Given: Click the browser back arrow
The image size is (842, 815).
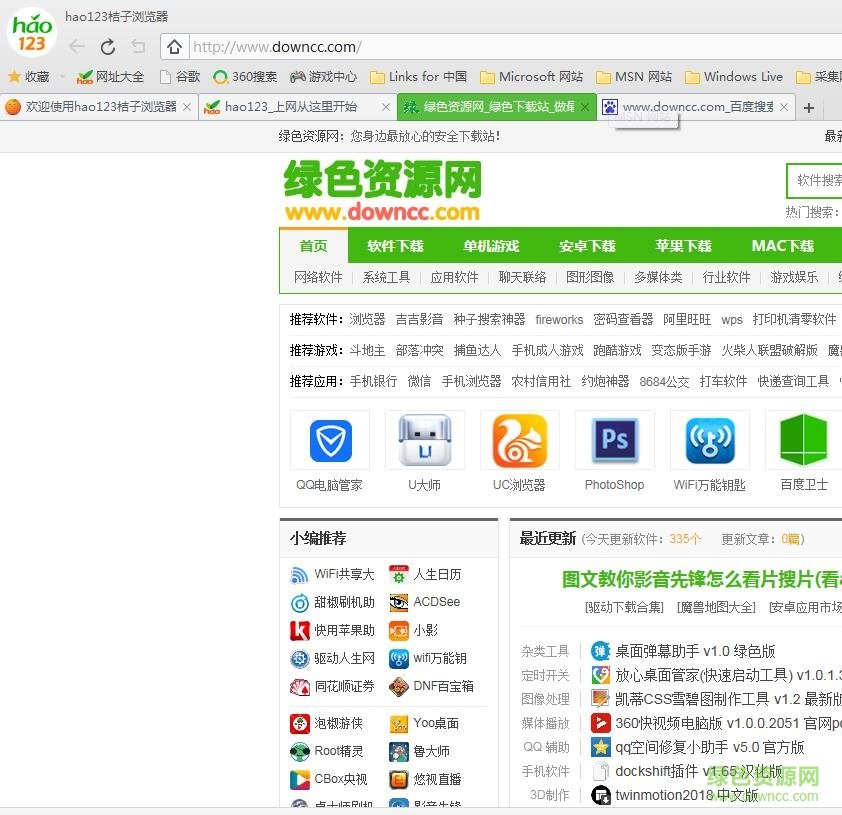Looking at the screenshot, I should (77, 47).
